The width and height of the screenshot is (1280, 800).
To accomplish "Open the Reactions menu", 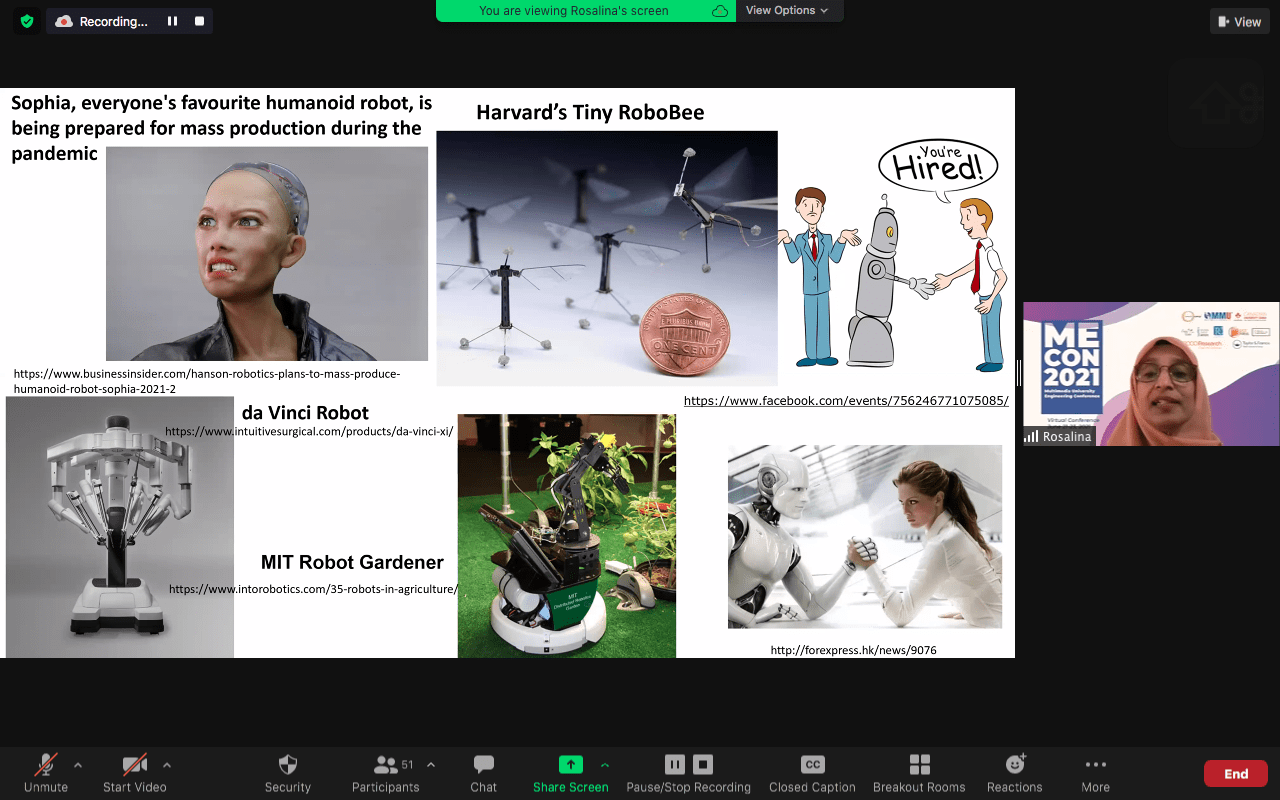I will (x=1015, y=773).
